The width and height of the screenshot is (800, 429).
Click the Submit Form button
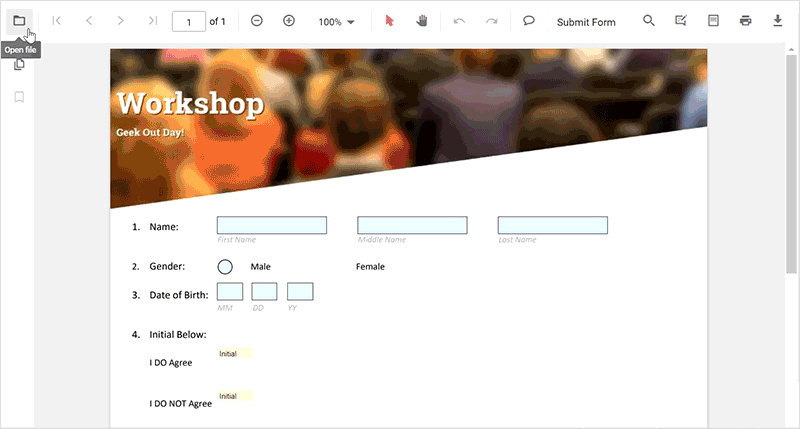point(586,22)
